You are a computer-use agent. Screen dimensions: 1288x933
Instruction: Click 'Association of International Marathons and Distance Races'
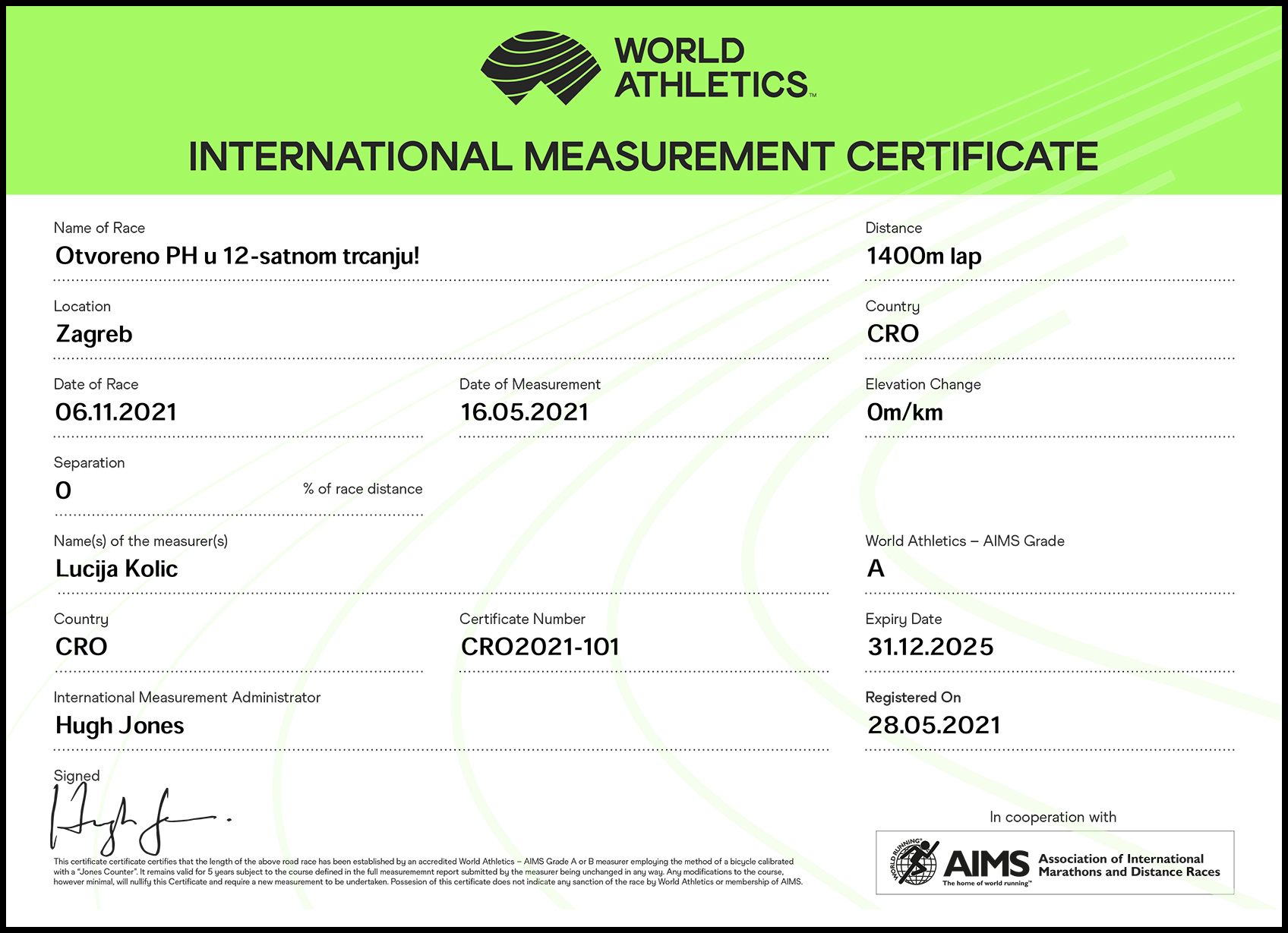(1129, 865)
